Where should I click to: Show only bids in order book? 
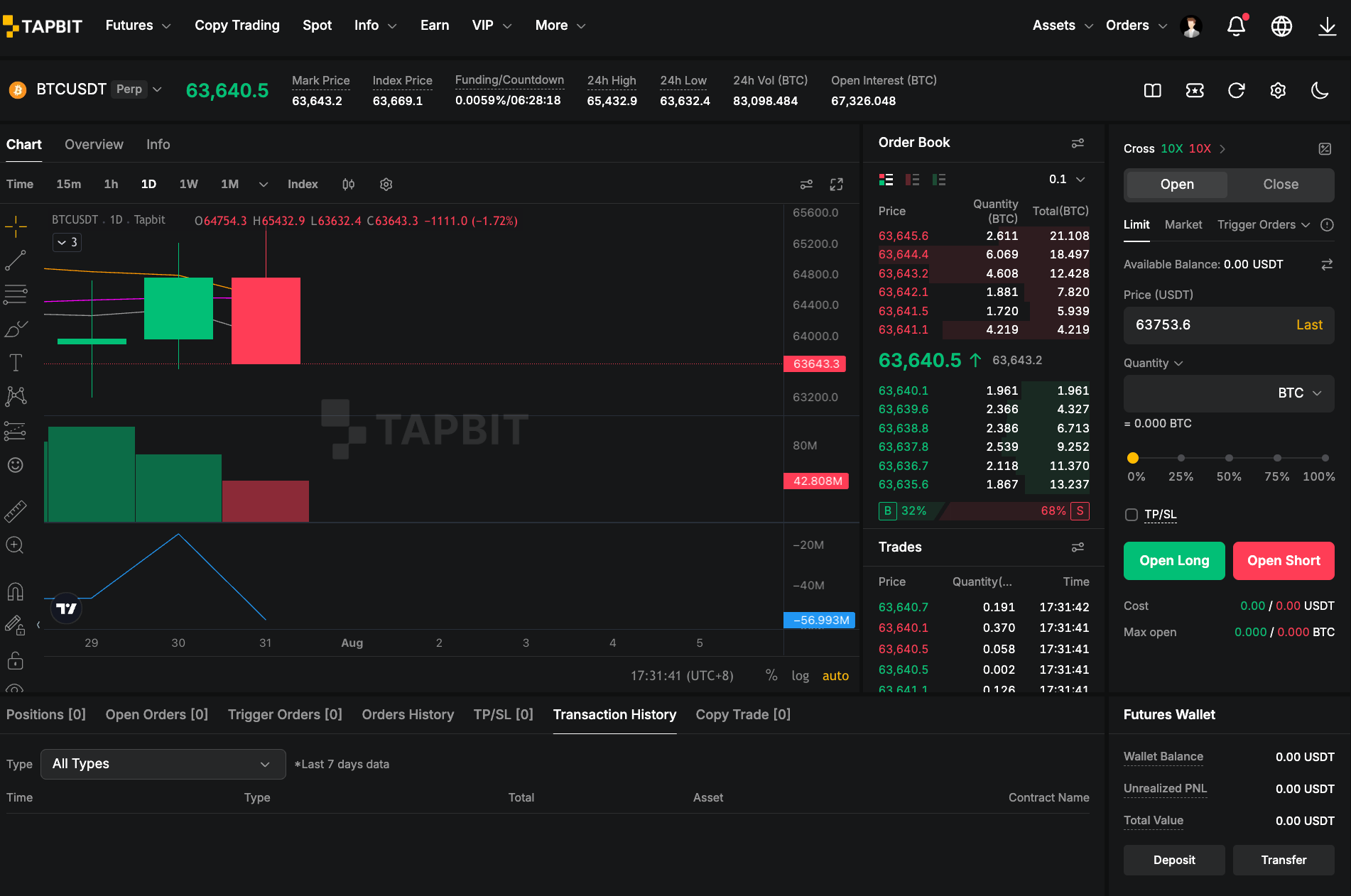[x=939, y=180]
